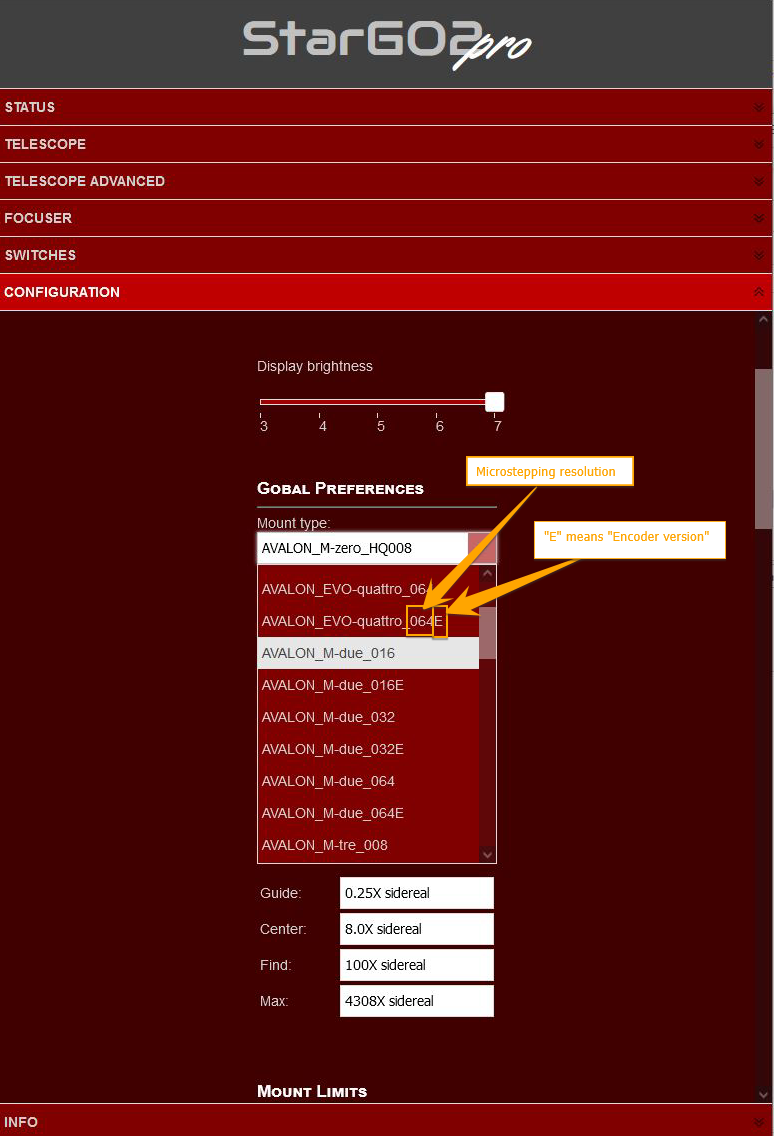The image size is (774, 1136).
Task: Expand the FOCUSER section
Action: point(386,218)
